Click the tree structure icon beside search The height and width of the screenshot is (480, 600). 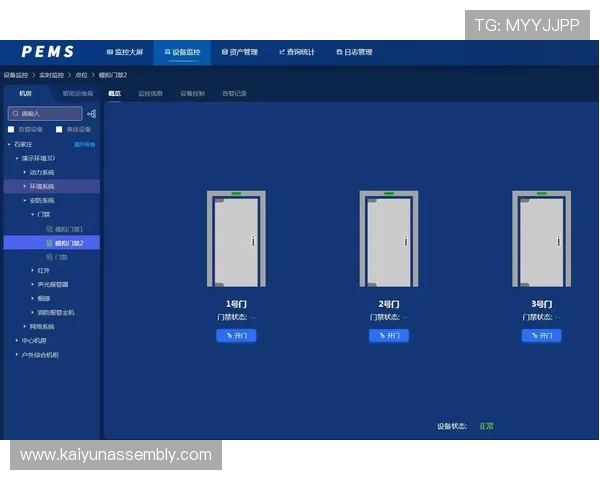click(x=92, y=114)
